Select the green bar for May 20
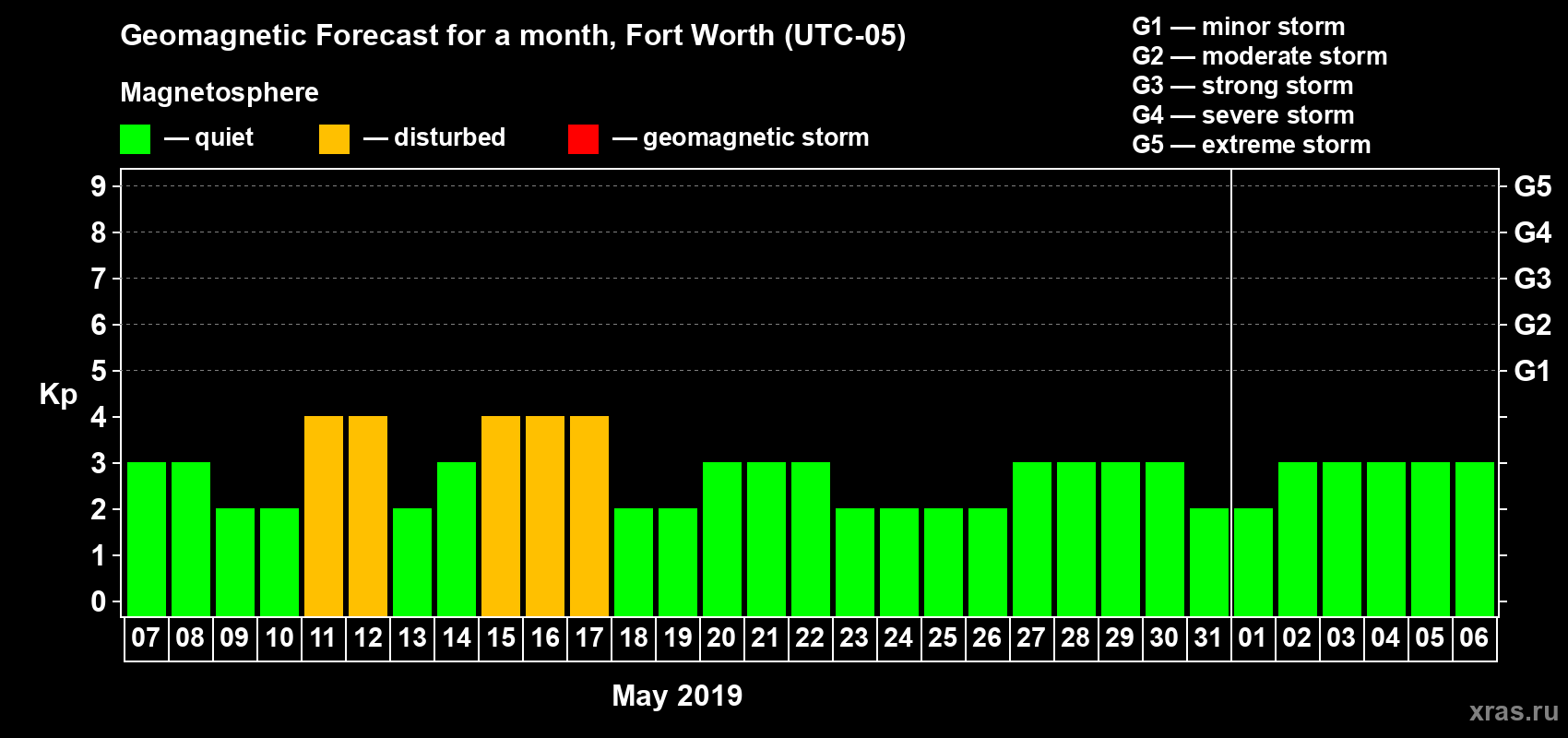The width and height of the screenshot is (1568, 738). coord(722,540)
